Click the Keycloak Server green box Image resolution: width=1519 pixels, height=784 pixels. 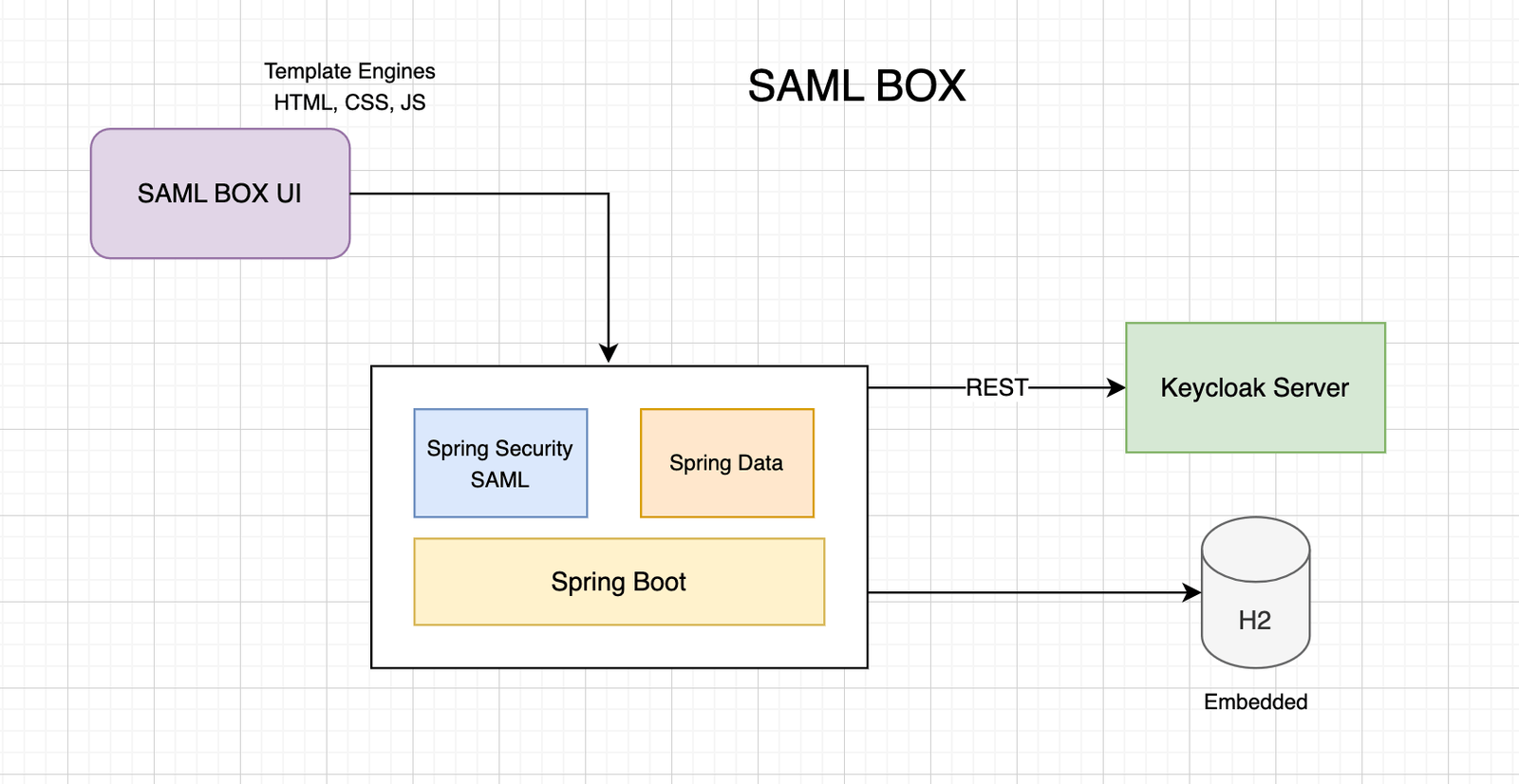[x=1255, y=387]
